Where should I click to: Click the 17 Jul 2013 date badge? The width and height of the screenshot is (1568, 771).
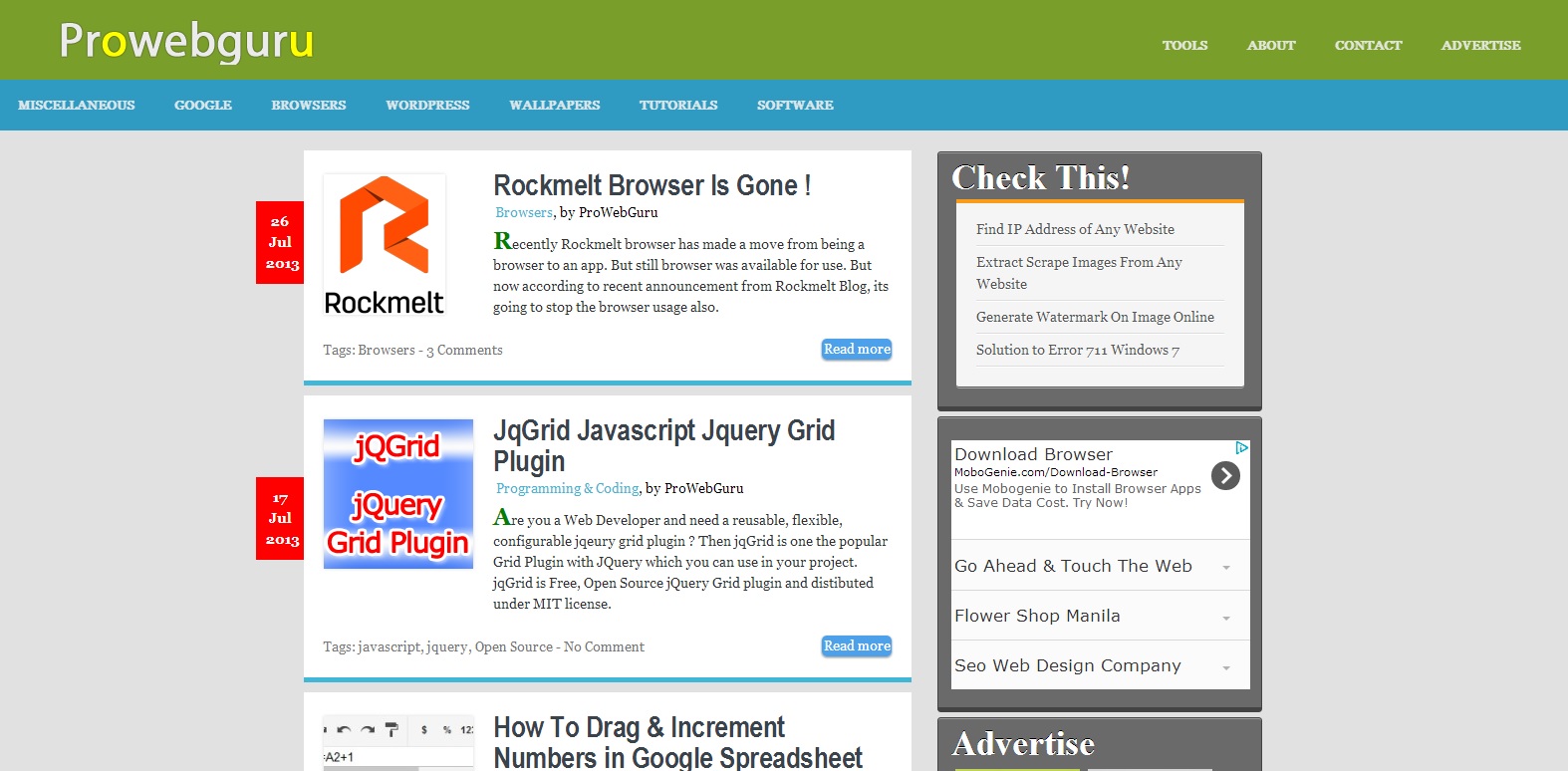[280, 519]
